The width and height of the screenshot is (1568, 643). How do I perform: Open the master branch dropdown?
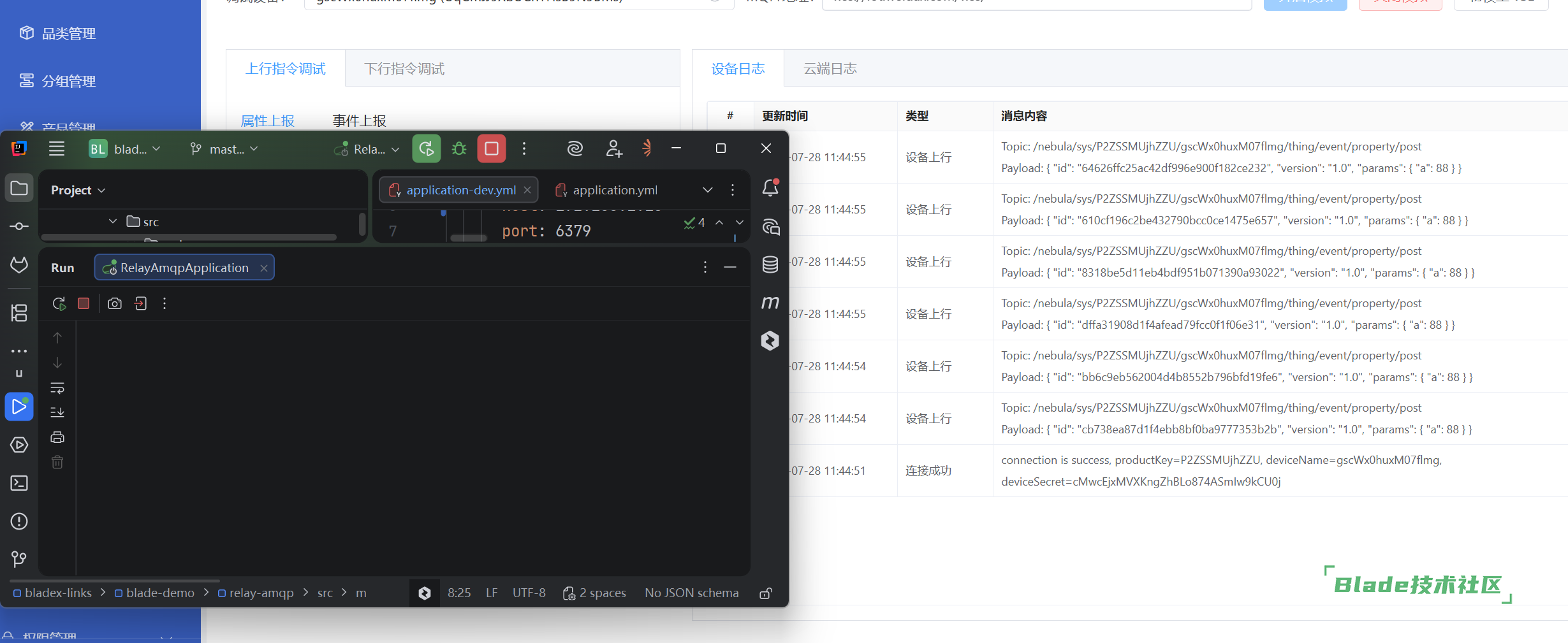point(224,149)
